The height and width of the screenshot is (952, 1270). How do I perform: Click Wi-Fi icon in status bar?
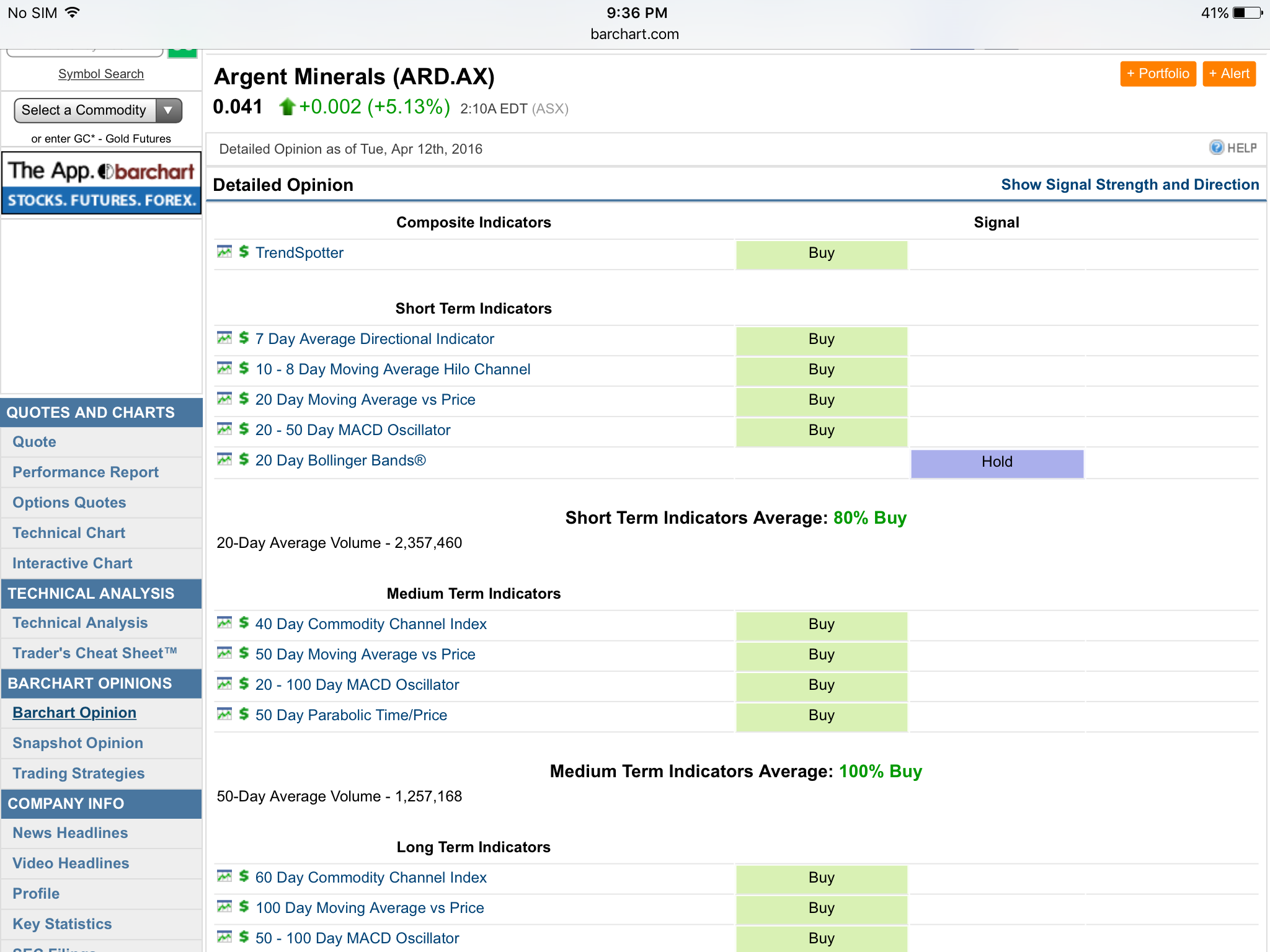click(73, 12)
